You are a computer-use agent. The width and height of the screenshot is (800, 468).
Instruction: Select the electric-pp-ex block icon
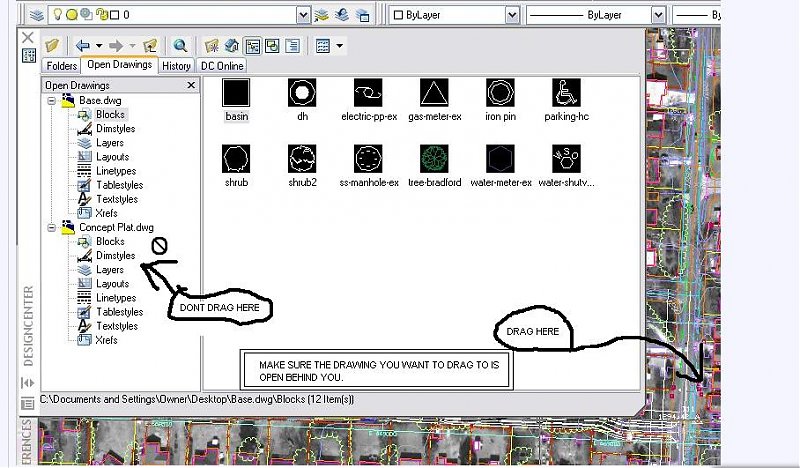(x=368, y=93)
